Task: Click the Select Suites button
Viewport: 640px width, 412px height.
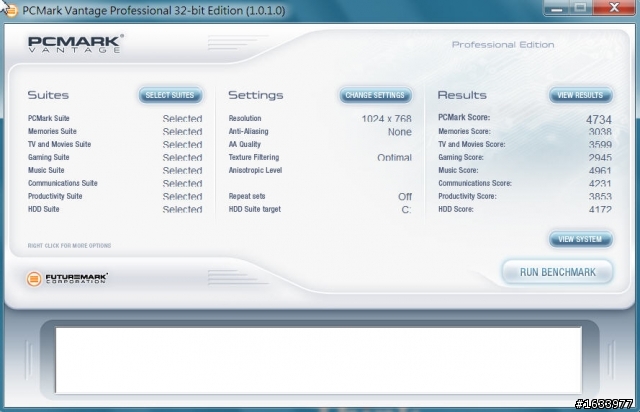Action: pos(170,95)
